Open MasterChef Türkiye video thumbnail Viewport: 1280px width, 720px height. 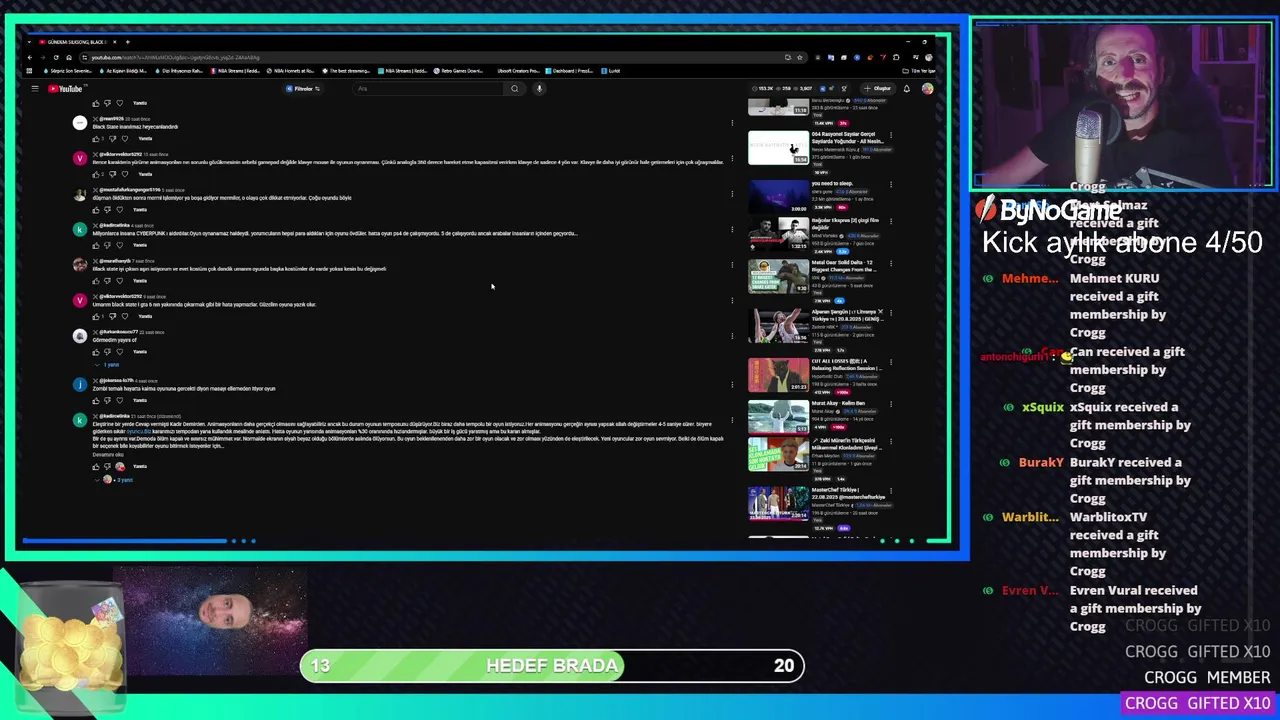[778, 503]
